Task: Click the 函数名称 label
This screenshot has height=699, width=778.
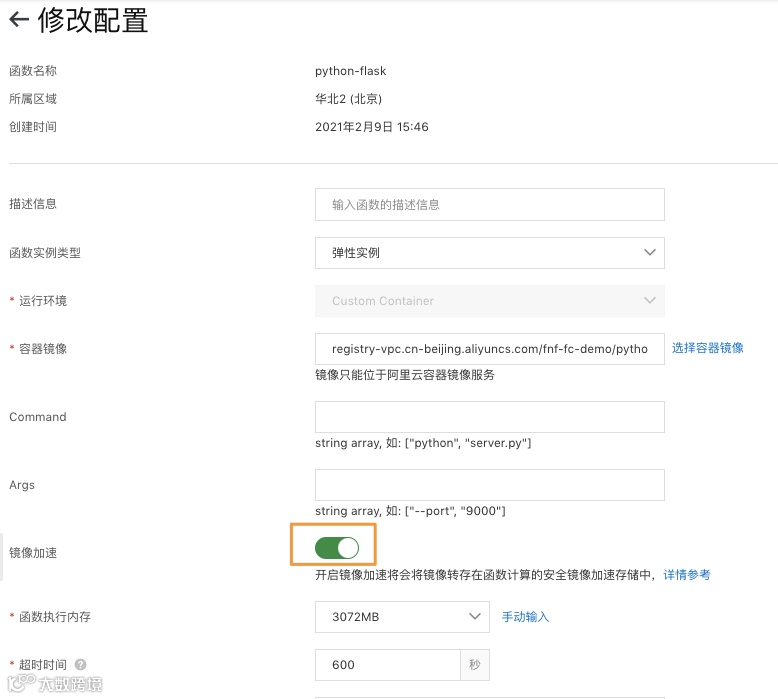Action: pos(33,71)
